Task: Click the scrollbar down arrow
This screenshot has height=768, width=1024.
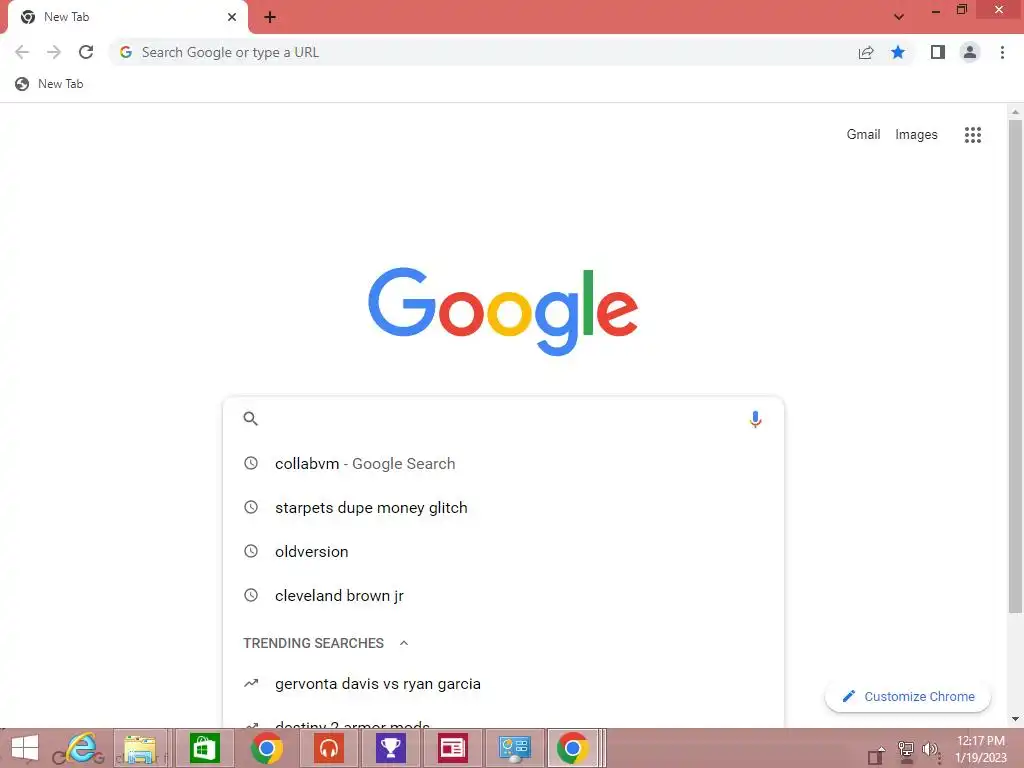Action: [x=1015, y=719]
